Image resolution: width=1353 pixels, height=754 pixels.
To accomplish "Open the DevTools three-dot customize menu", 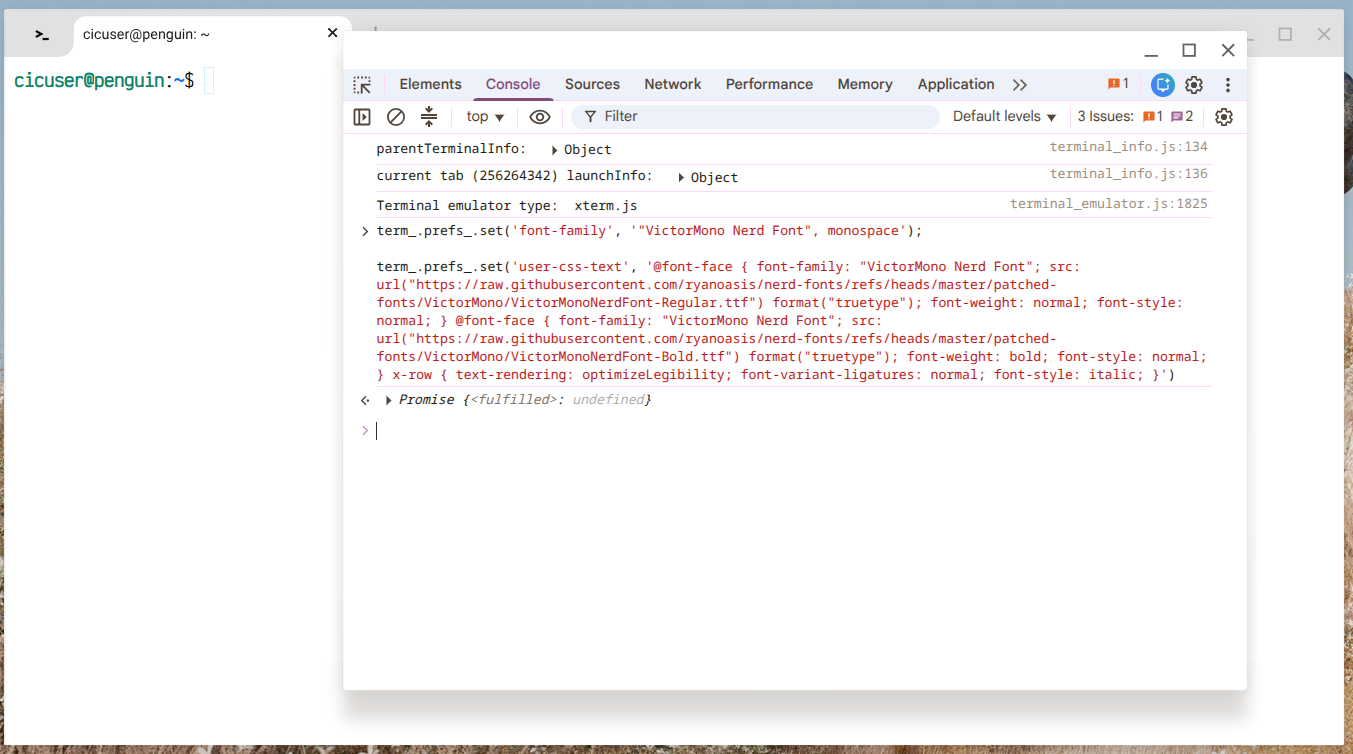I will coord(1228,85).
